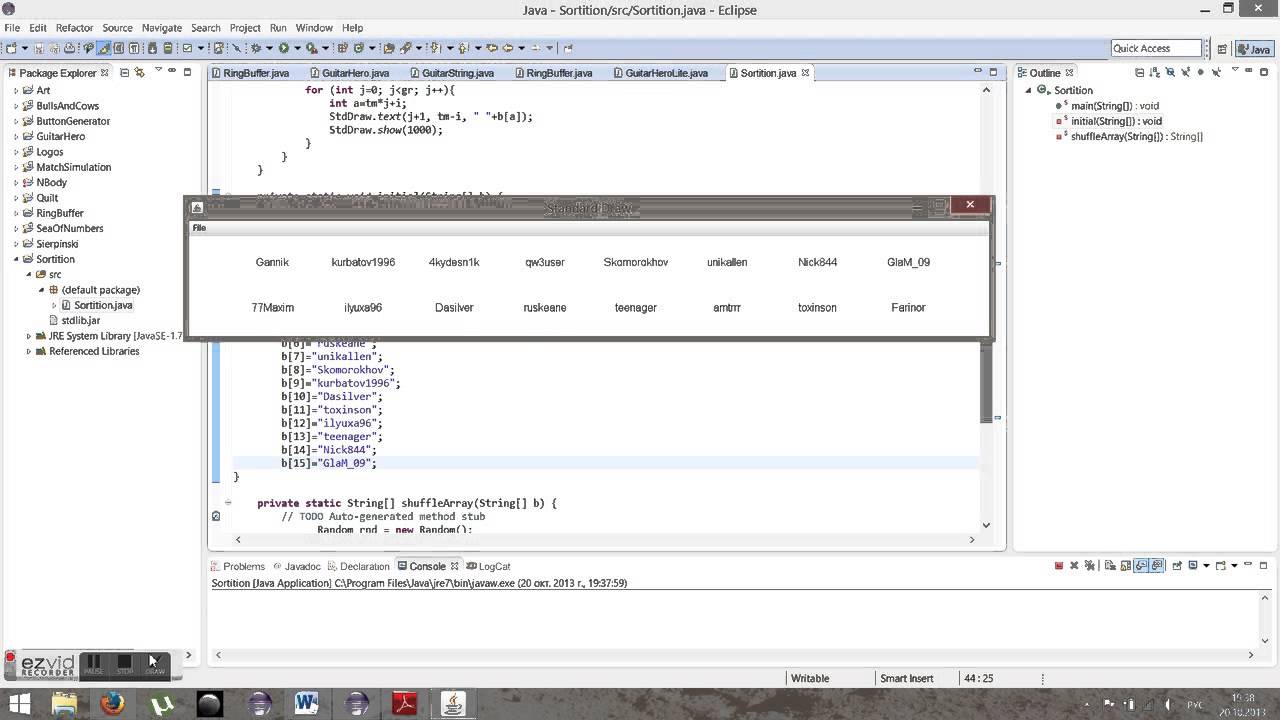Click the Sort alphabetically icon in Outline
1280x720 pixels.
[x=1155, y=72]
